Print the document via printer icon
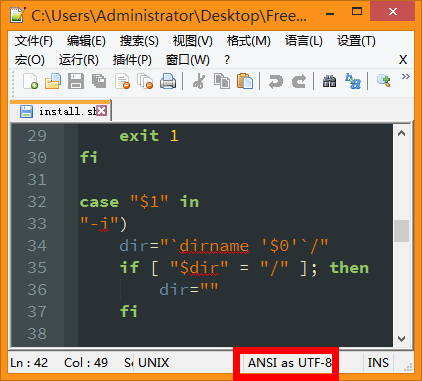422x381 pixels. [x=168, y=81]
